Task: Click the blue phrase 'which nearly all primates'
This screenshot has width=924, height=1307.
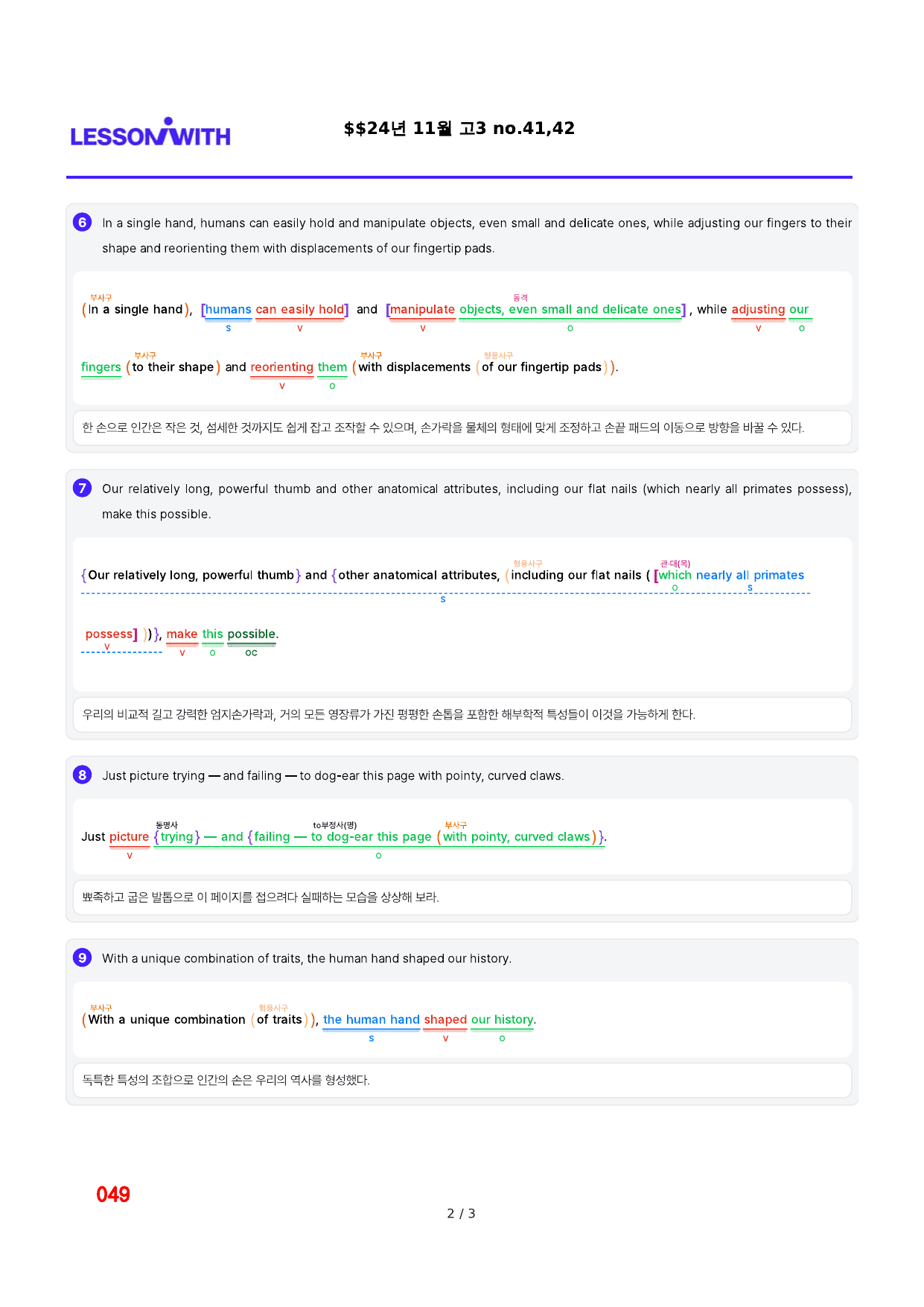Action: pyautogui.click(x=731, y=575)
